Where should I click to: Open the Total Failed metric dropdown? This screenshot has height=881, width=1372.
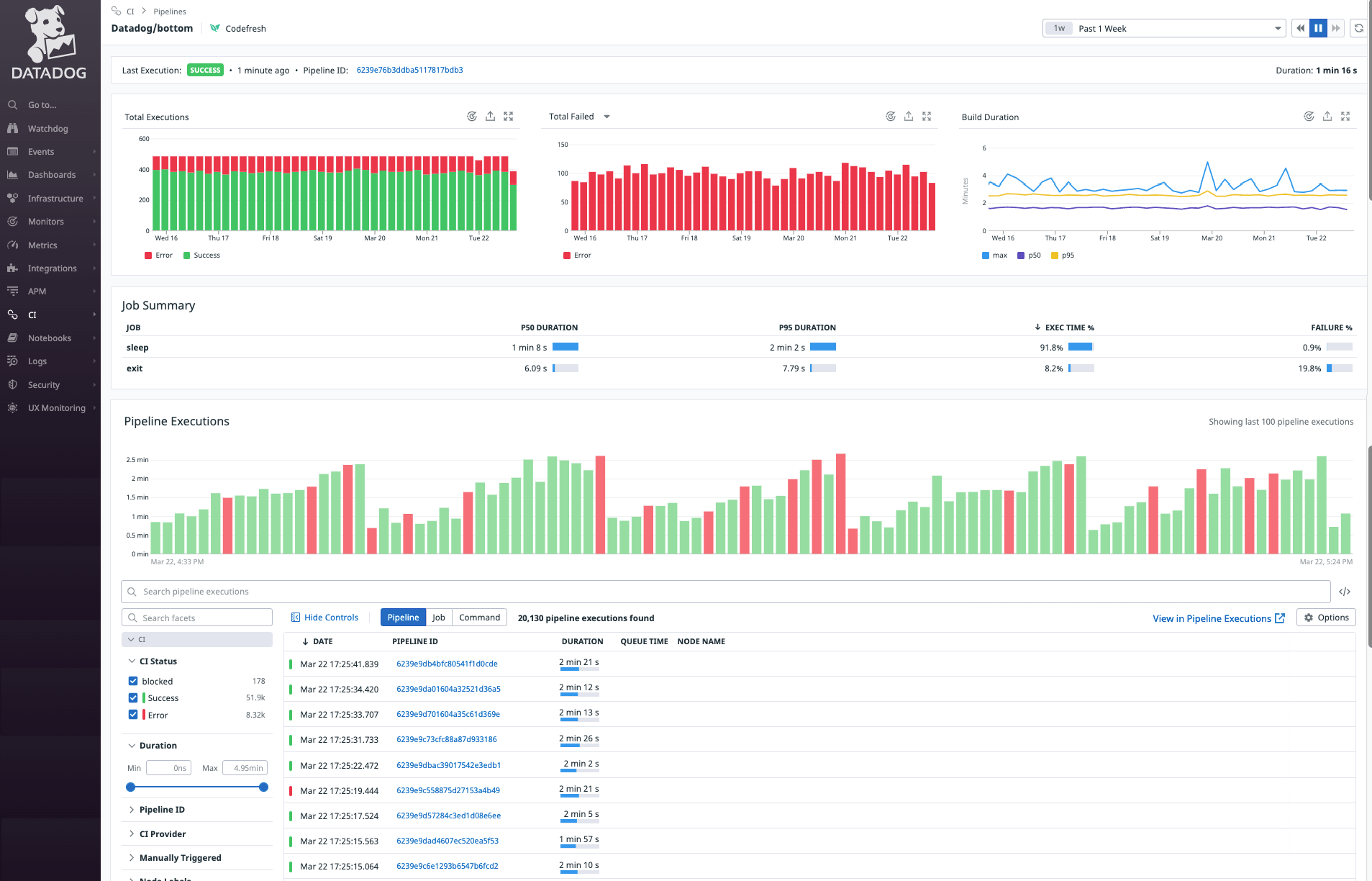pyautogui.click(x=607, y=116)
